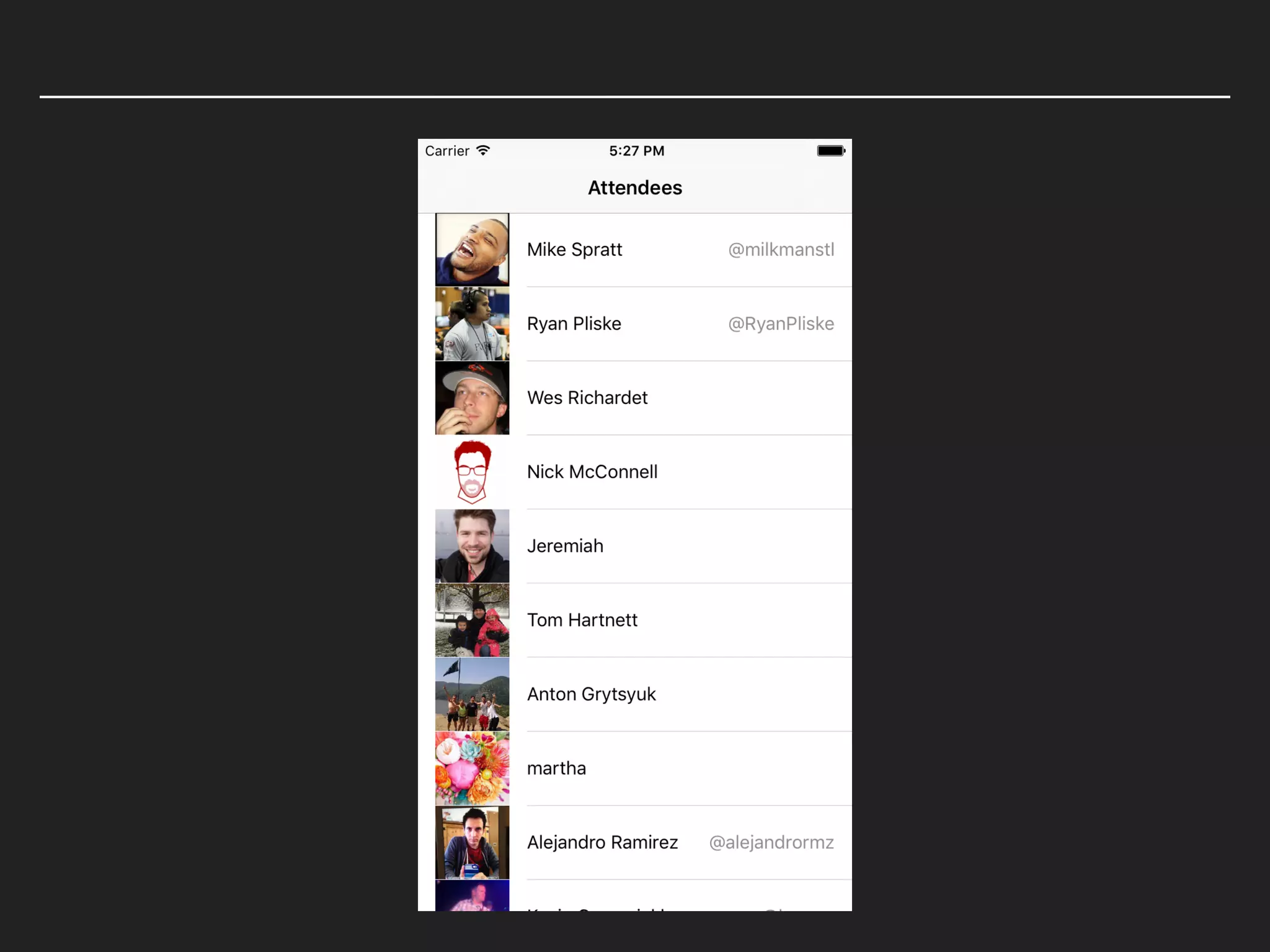
Task: Tap the WiFi status icon
Action: tap(483, 151)
